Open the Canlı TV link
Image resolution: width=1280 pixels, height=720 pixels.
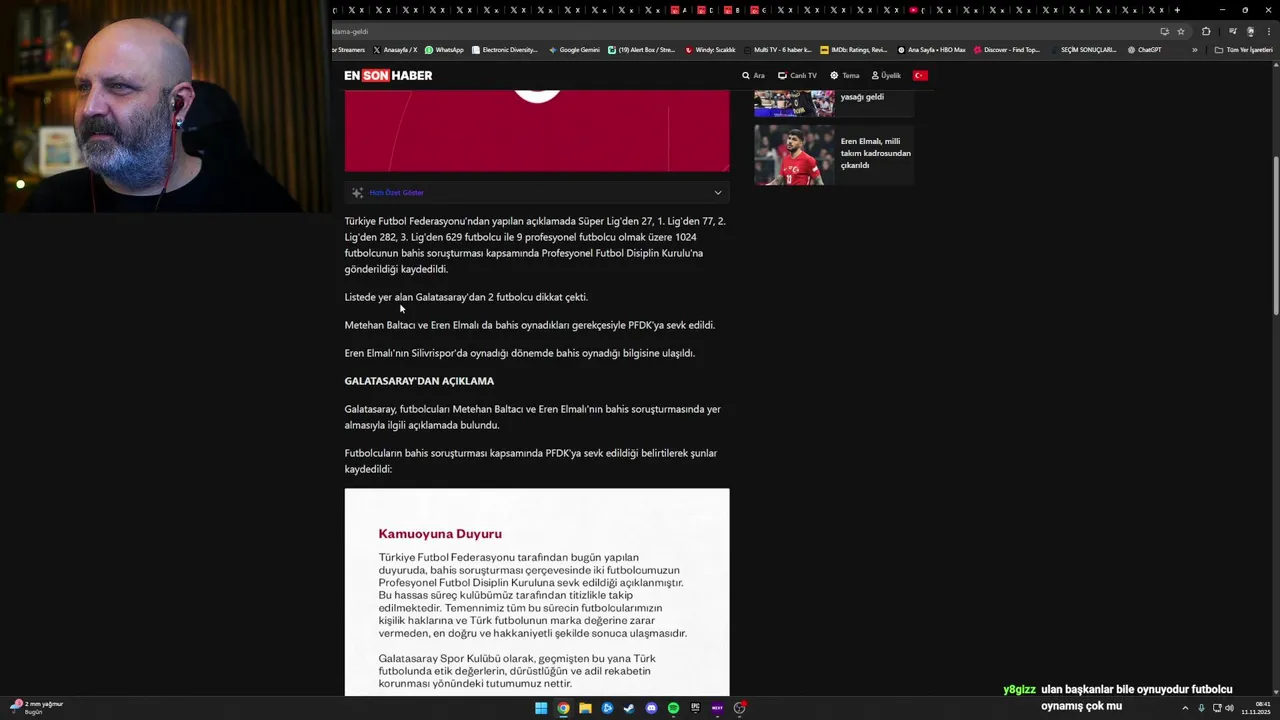tap(797, 76)
